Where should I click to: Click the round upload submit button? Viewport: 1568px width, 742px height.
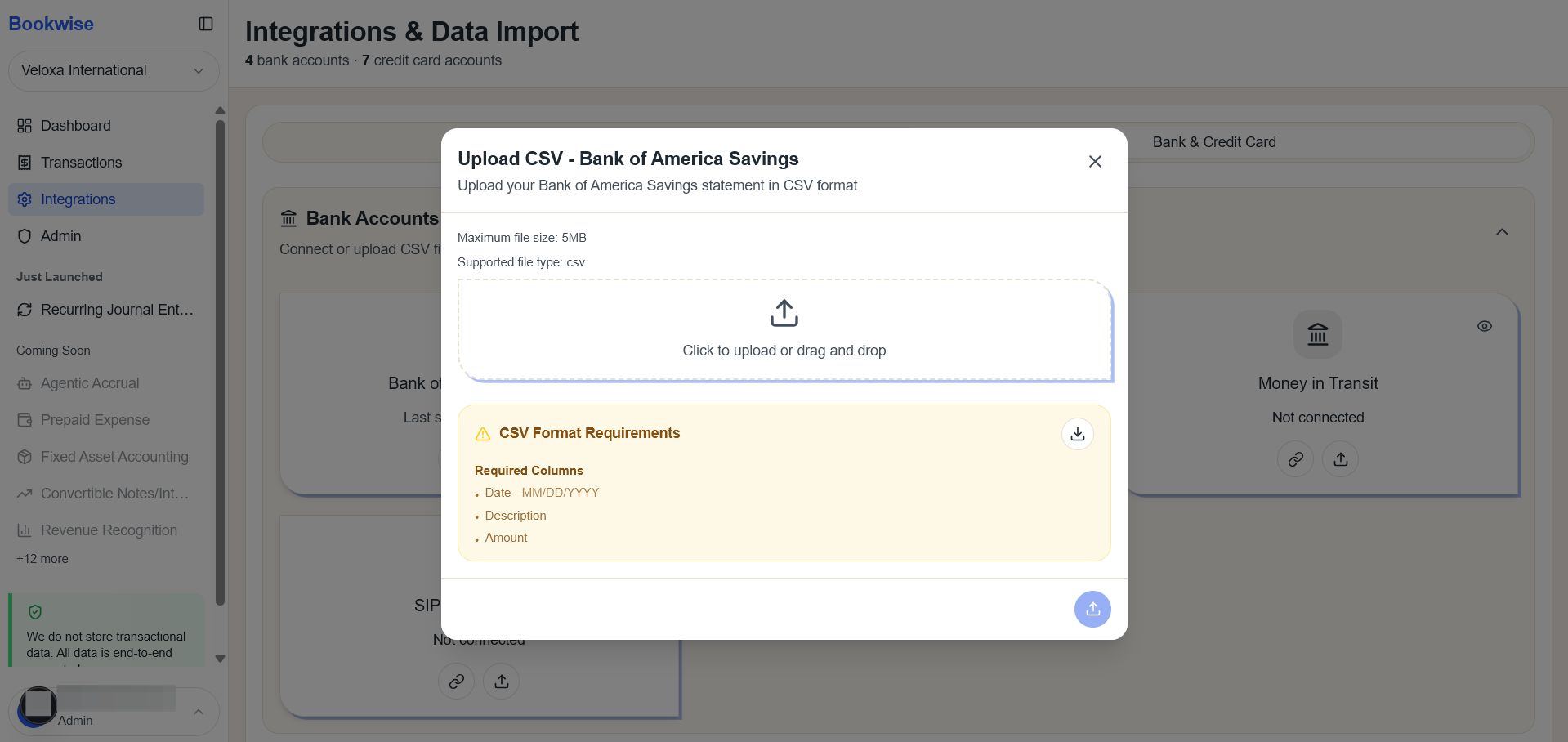point(1092,609)
